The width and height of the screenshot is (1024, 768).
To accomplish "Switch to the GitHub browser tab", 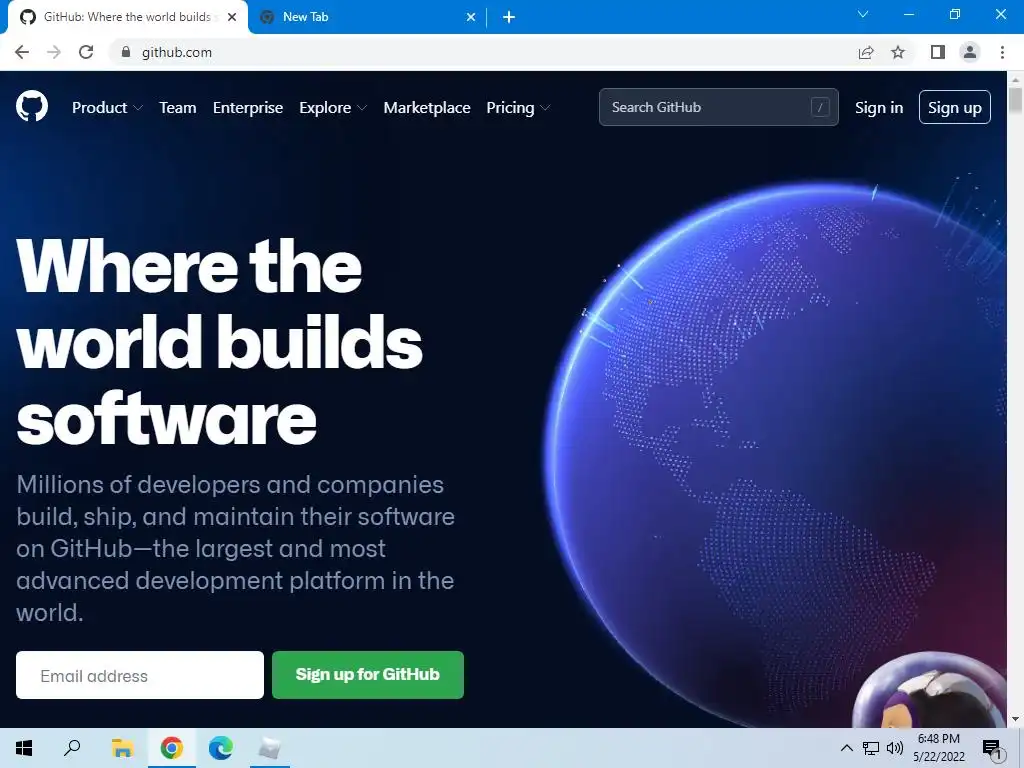I will coord(127,18).
